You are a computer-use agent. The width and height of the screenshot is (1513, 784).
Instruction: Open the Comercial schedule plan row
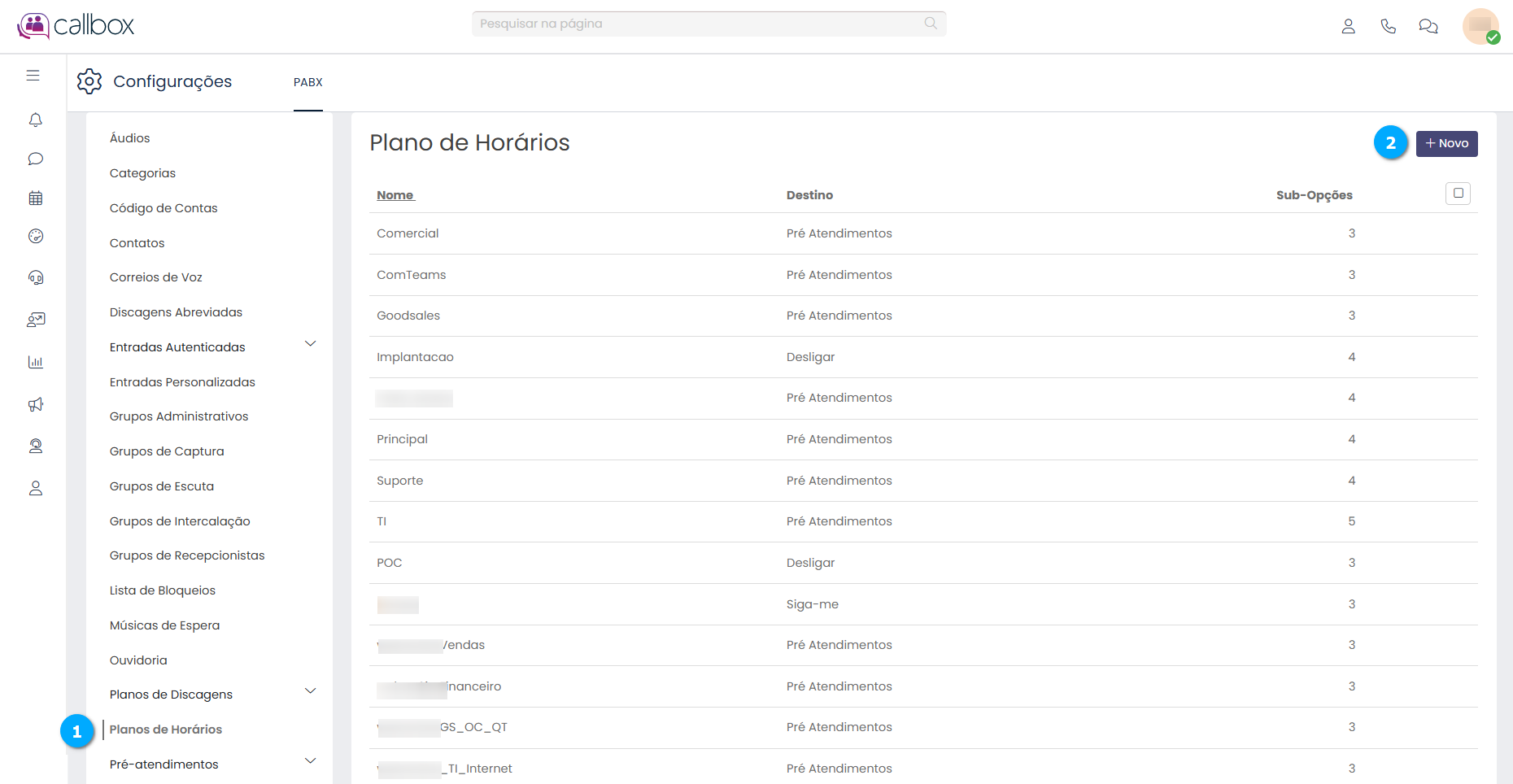pyautogui.click(x=408, y=233)
